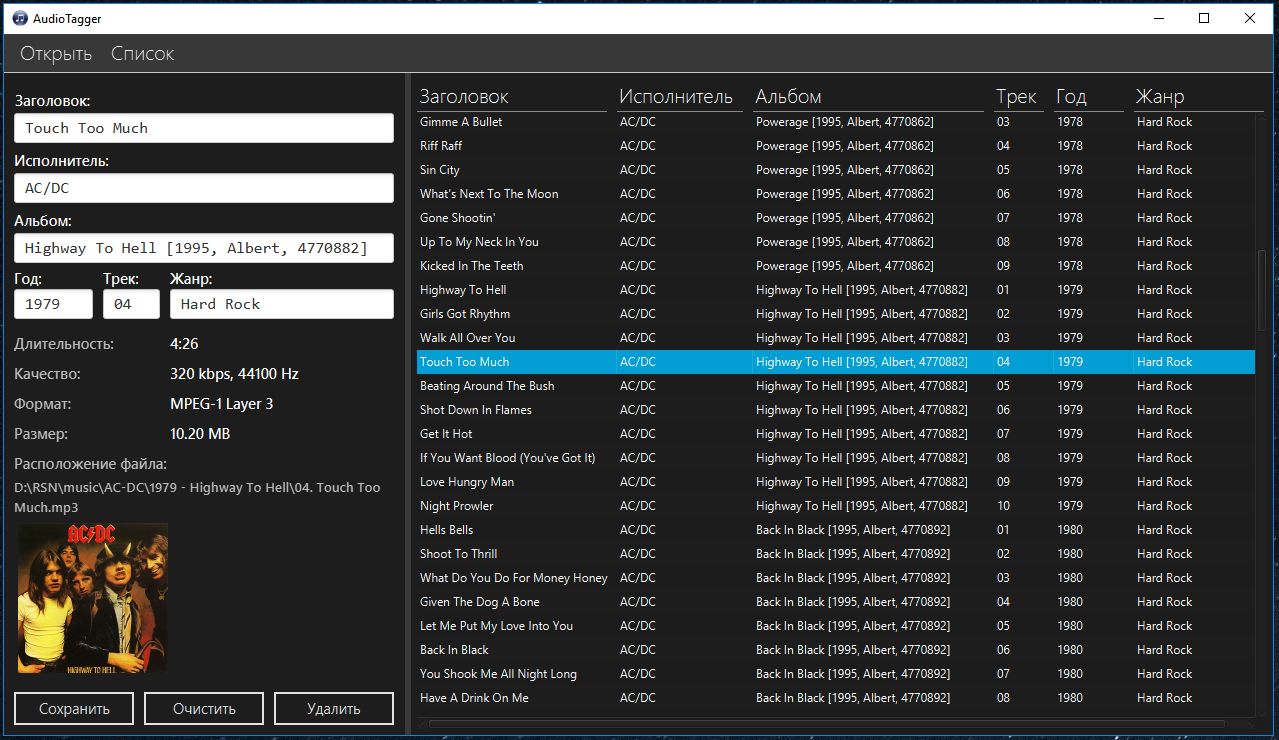
Task: Click AC/DC artist cell in Riff Raff row
Action: point(638,146)
